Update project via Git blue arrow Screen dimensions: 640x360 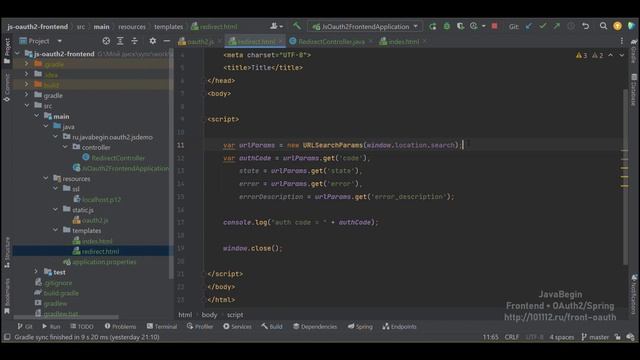point(529,27)
